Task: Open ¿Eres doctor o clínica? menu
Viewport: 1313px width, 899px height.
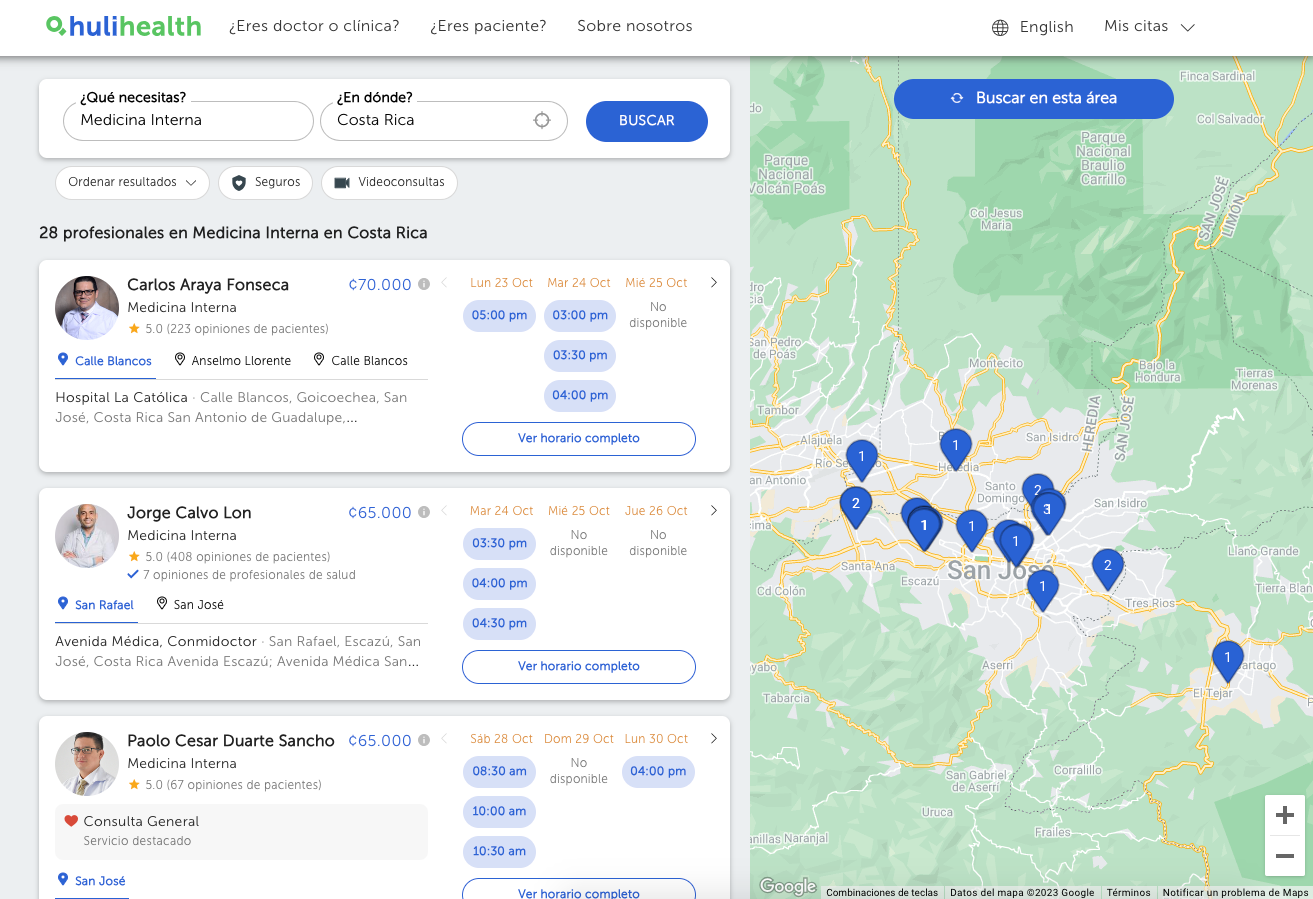Action: pyautogui.click(x=314, y=26)
